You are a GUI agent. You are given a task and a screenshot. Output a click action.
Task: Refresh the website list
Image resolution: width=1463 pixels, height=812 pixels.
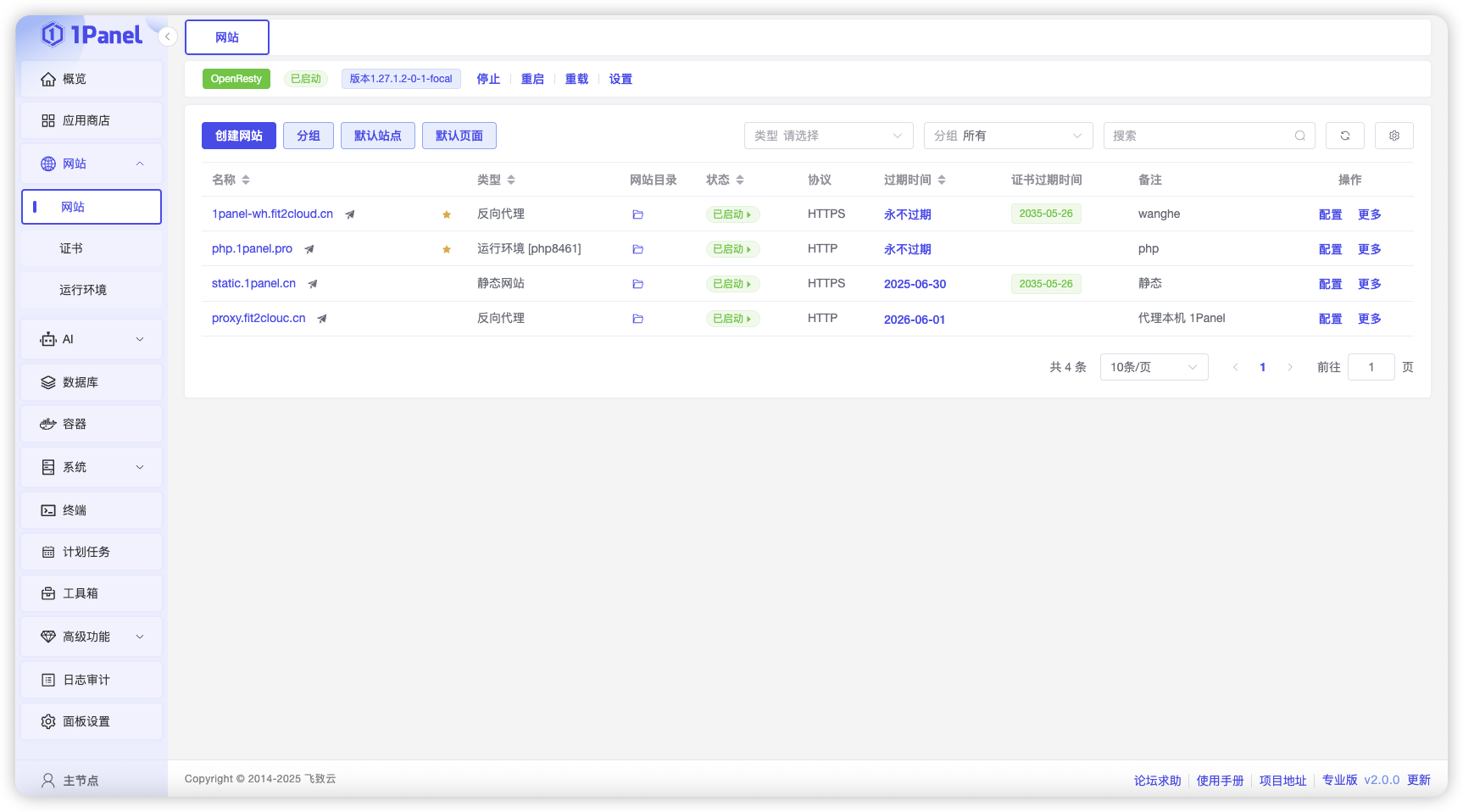(x=1345, y=135)
